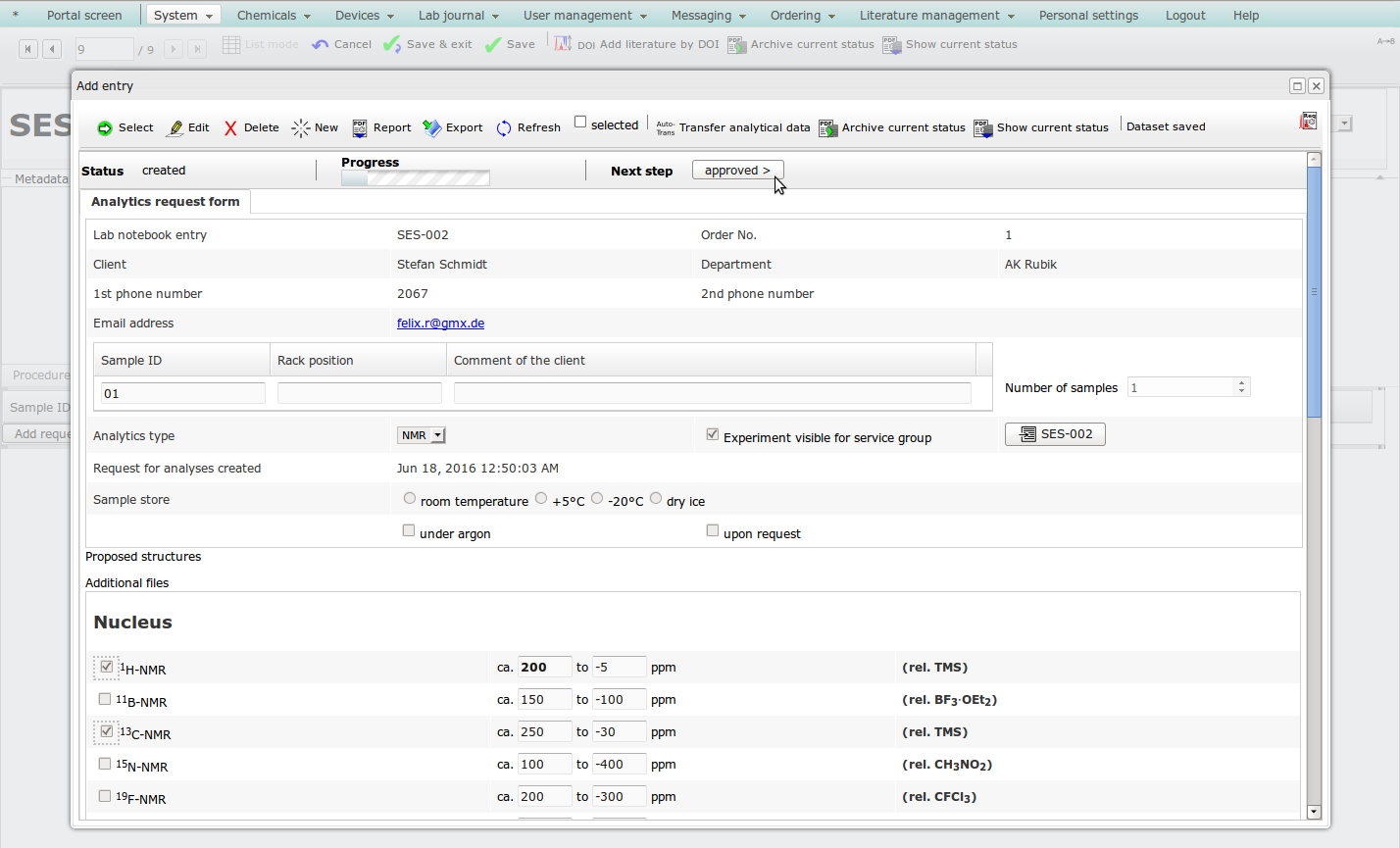The width and height of the screenshot is (1400, 848).
Task: Click the Select icon in dialog toolbar
Action: coord(105,128)
